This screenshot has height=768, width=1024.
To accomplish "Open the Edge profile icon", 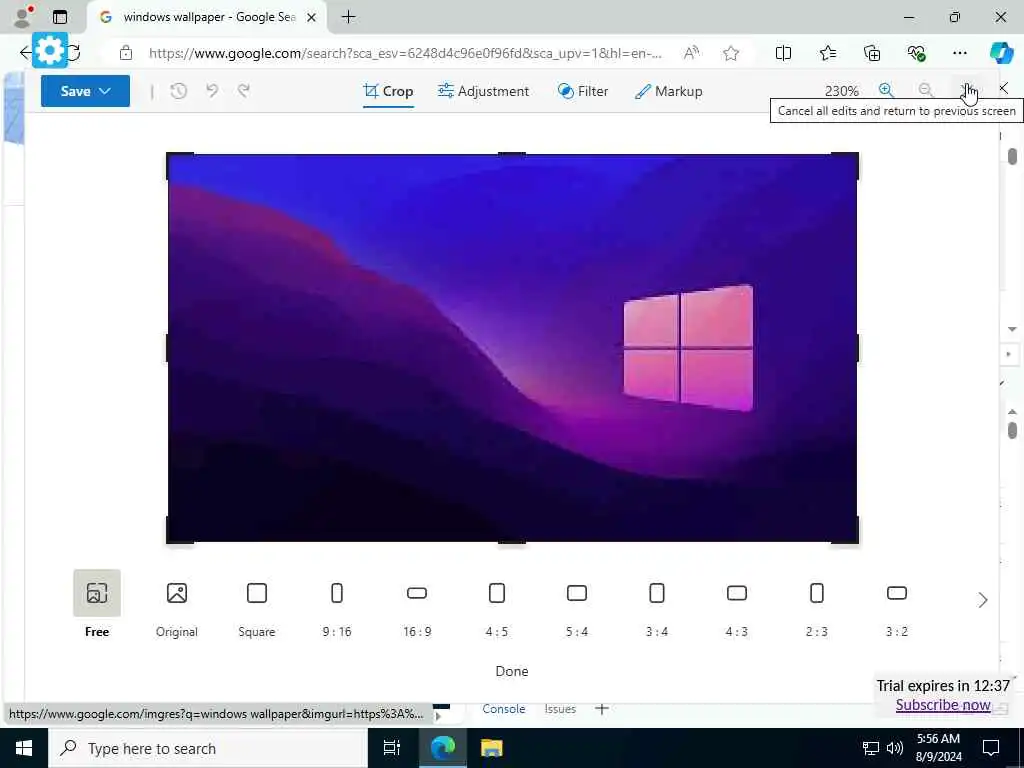I will tap(22, 17).
